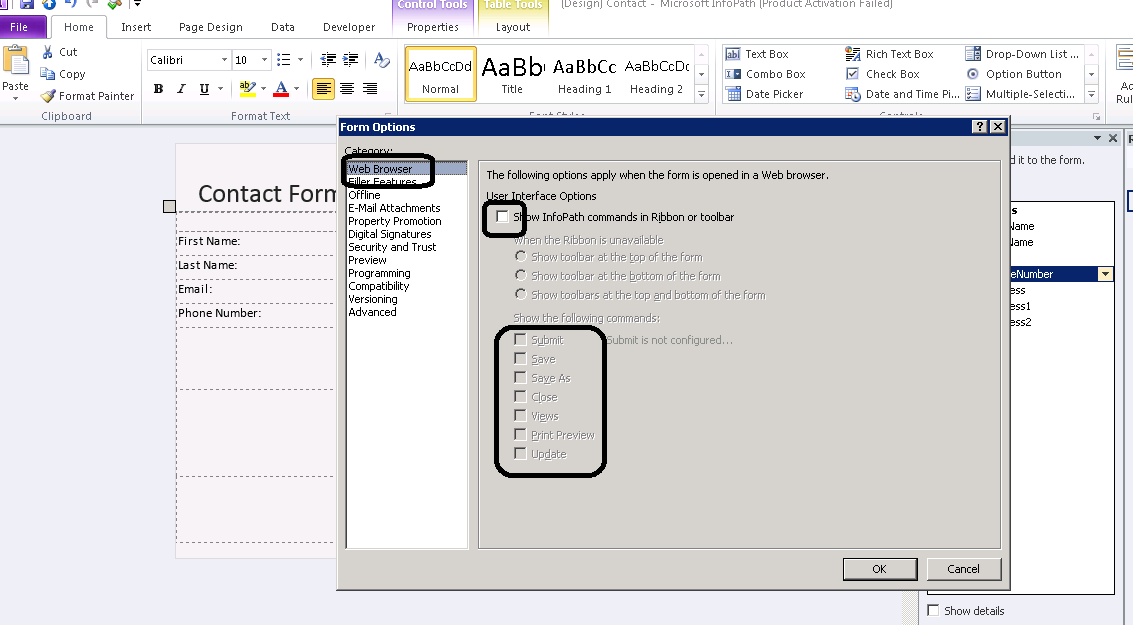This screenshot has height=625, width=1133.
Task: Confirm form options with OK
Action: (x=879, y=568)
